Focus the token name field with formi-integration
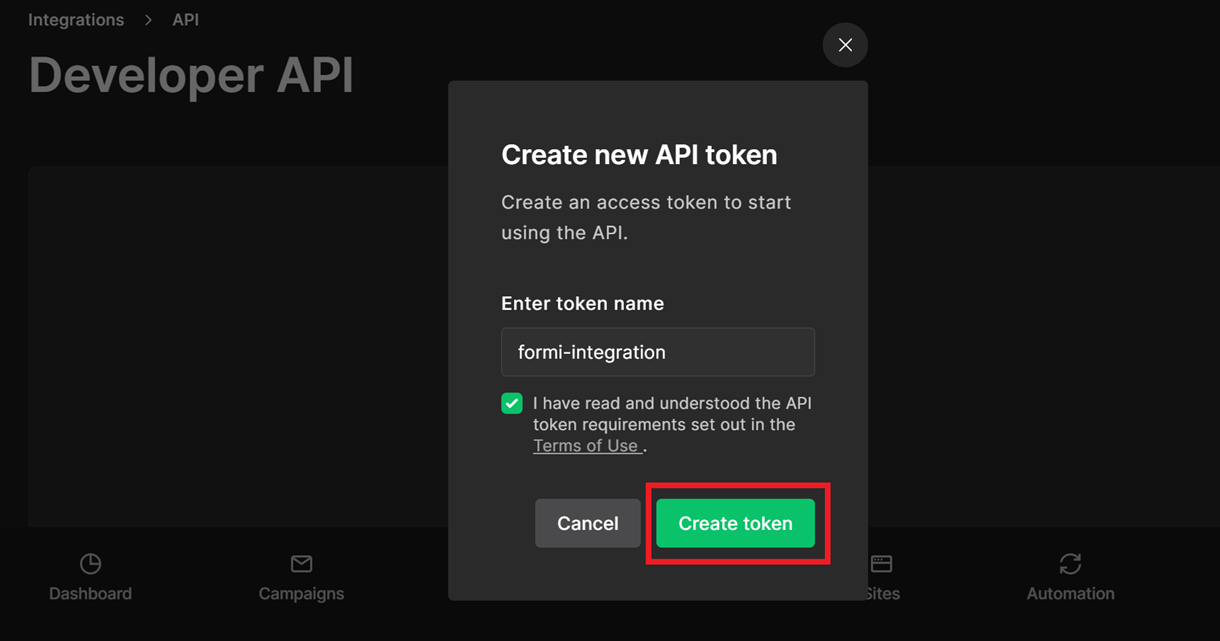 click(658, 352)
